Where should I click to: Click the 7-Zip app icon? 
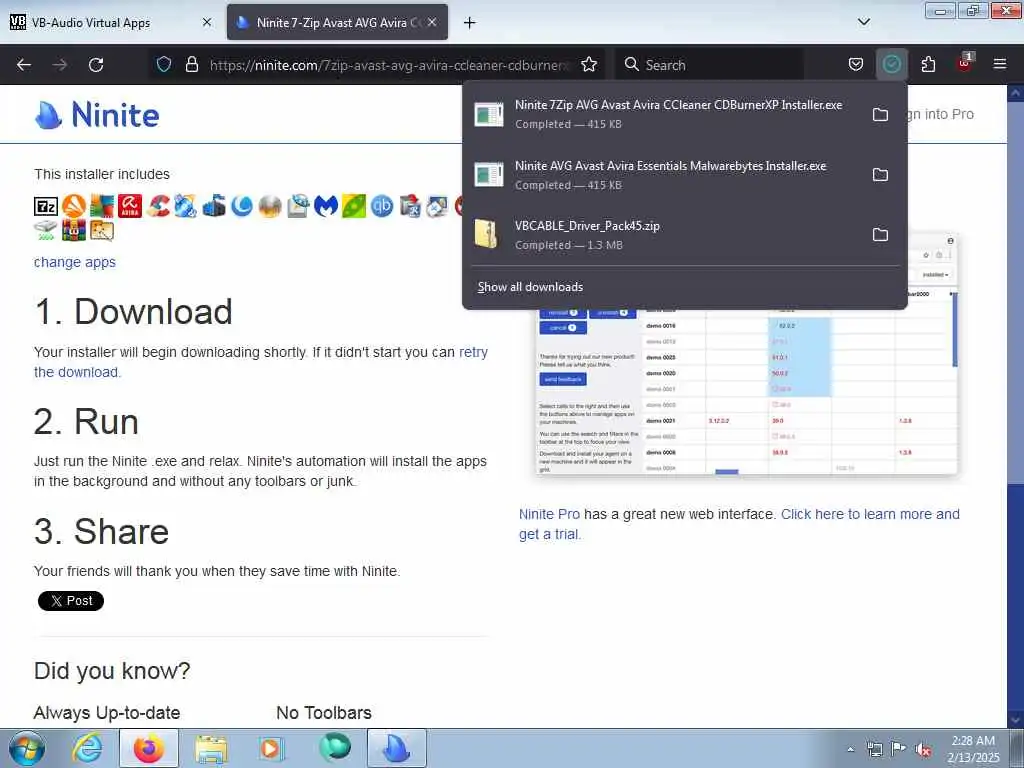[x=46, y=206]
